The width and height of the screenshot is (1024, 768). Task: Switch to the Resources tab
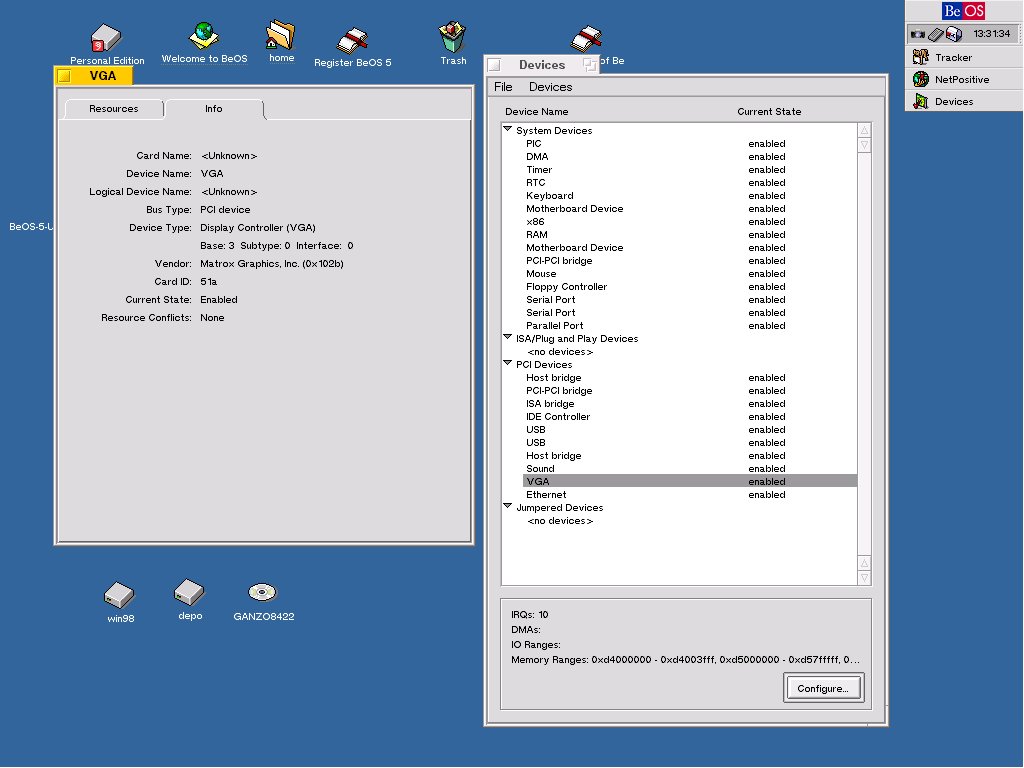point(113,109)
